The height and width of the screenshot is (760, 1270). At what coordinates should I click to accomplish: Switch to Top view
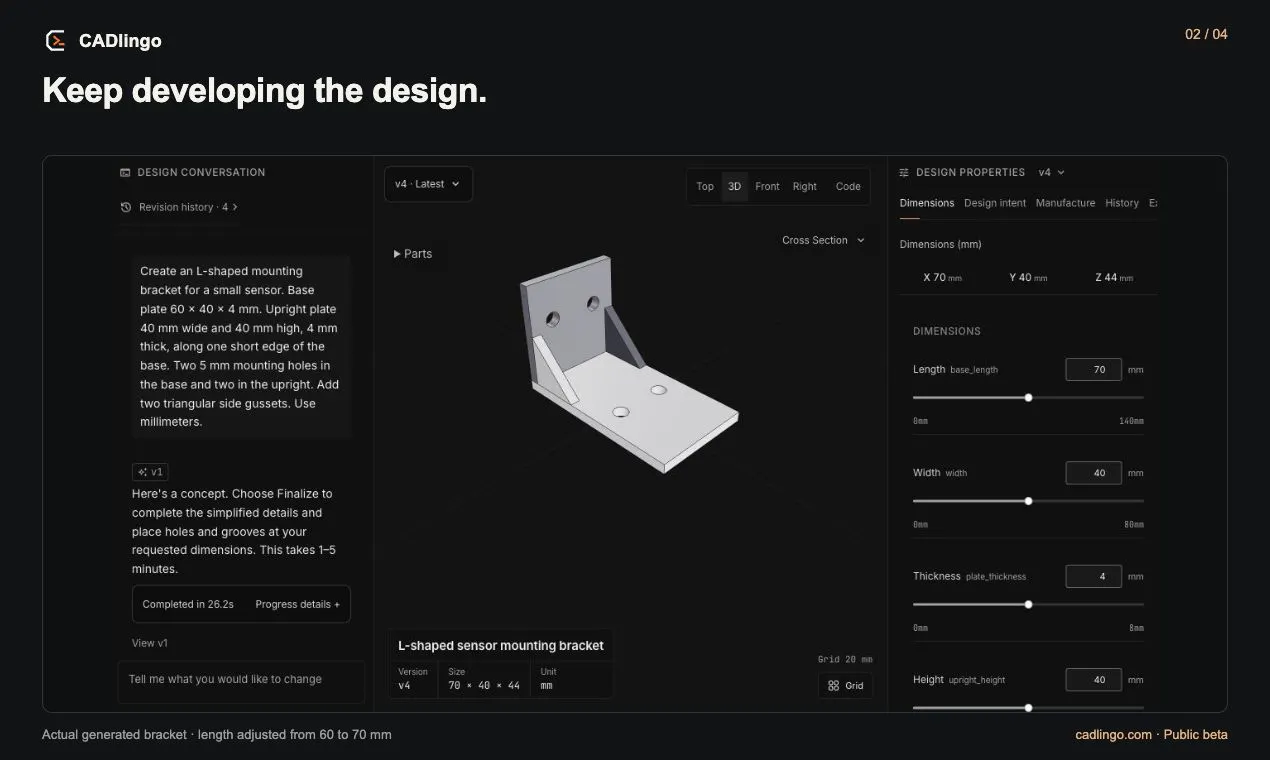point(705,186)
